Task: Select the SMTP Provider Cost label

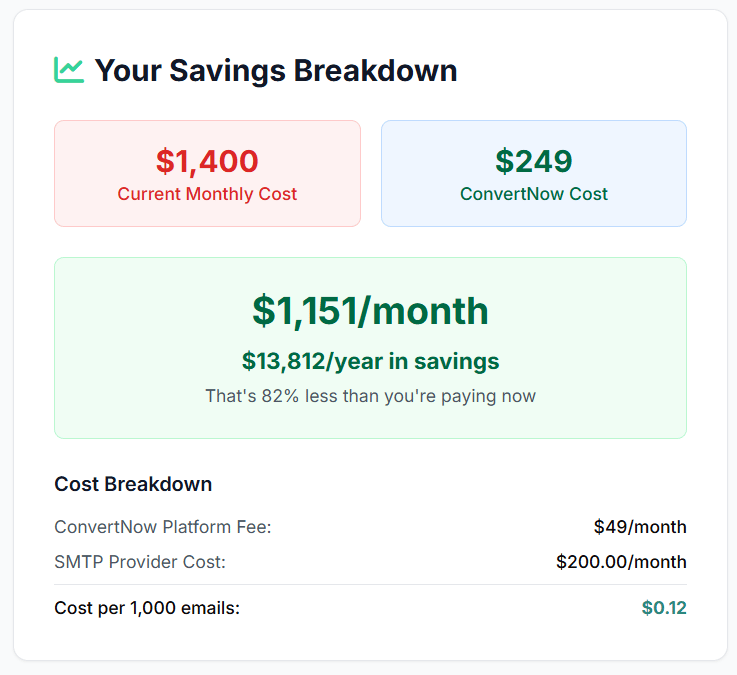Action: pos(140,562)
